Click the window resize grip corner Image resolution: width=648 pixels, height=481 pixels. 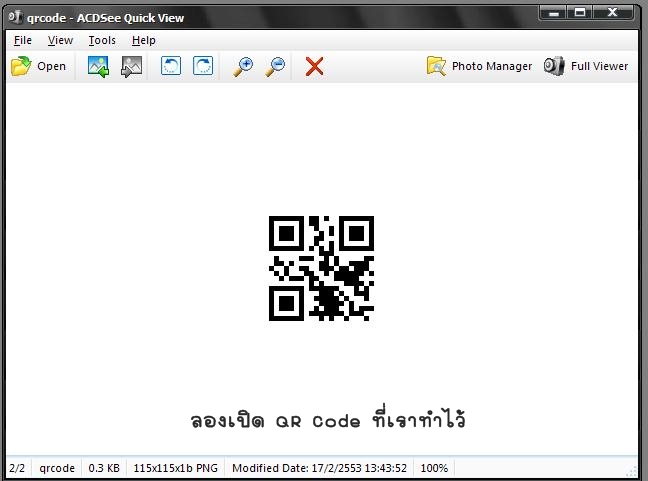click(x=632, y=471)
